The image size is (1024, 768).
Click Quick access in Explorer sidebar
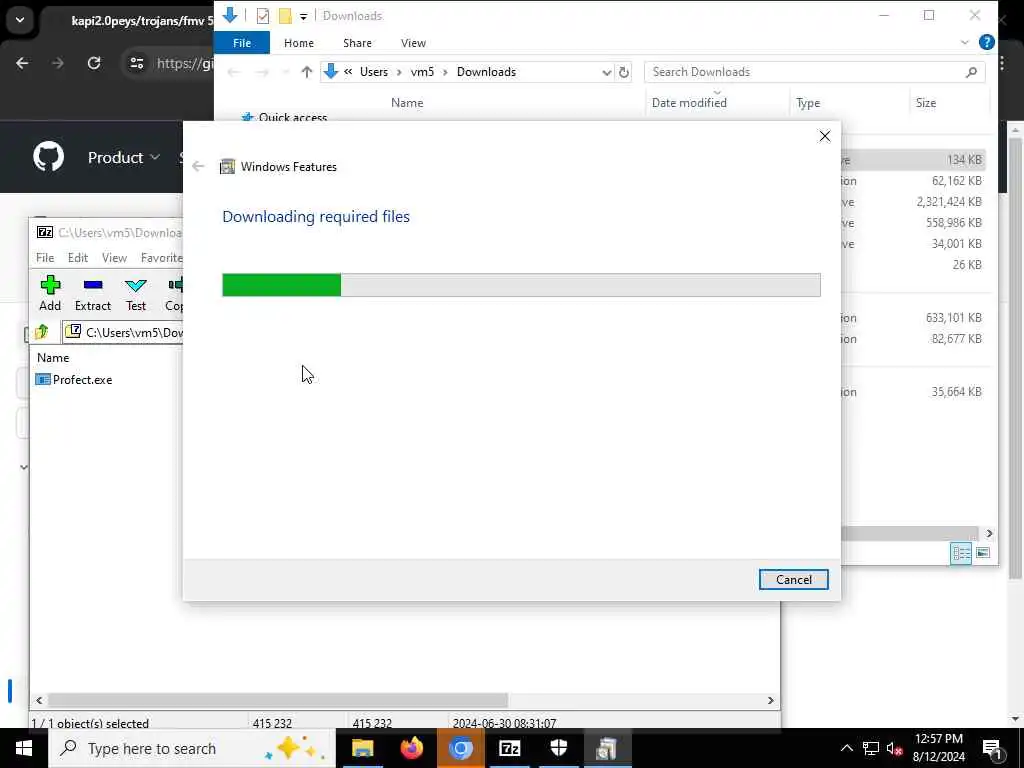(x=293, y=118)
